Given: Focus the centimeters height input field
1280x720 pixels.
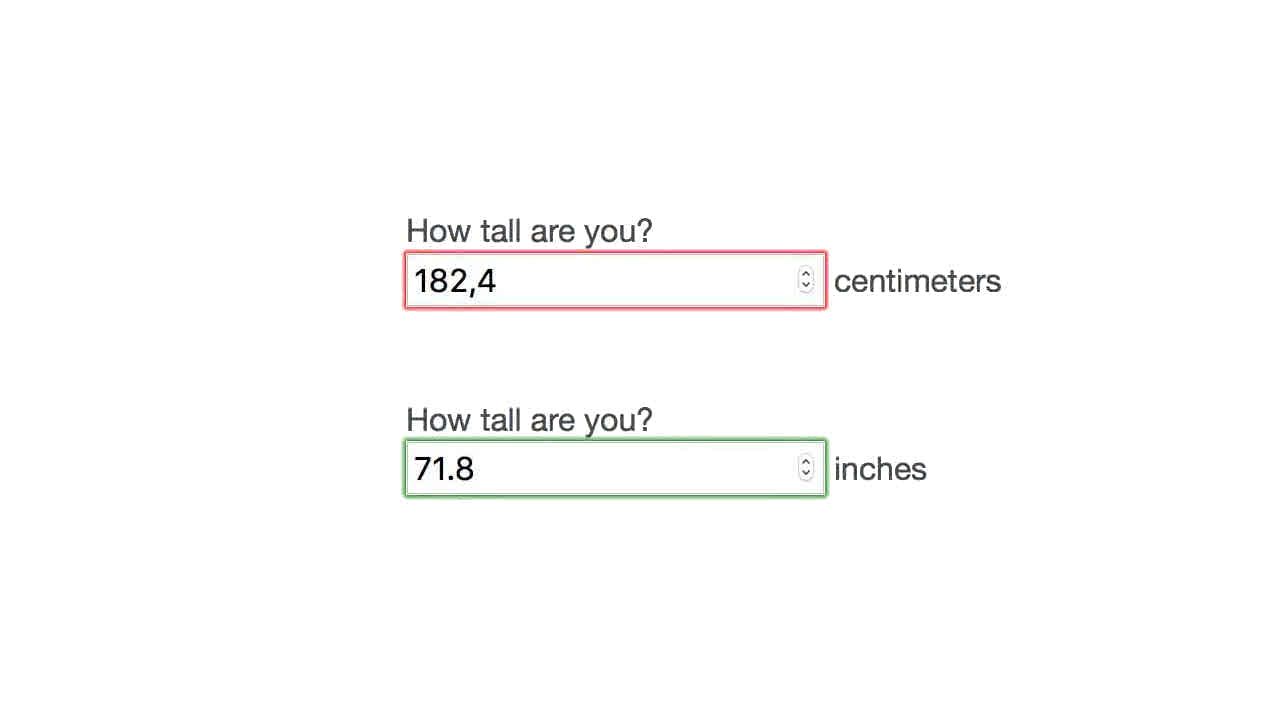Looking at the screenshot, I should (x=600, y=281).
